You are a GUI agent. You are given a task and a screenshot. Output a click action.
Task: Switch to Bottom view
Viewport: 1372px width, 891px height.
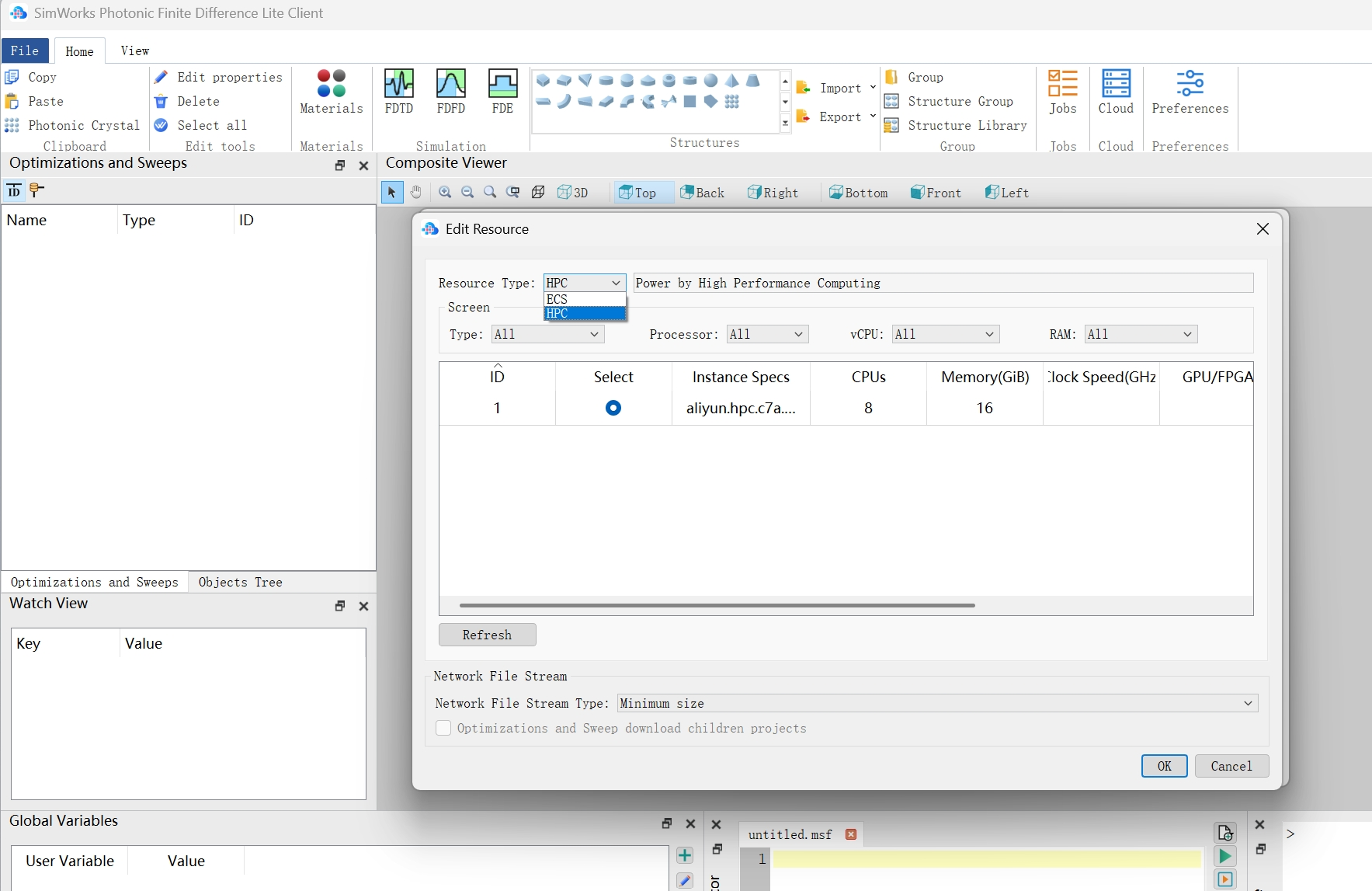pos(858,192)
